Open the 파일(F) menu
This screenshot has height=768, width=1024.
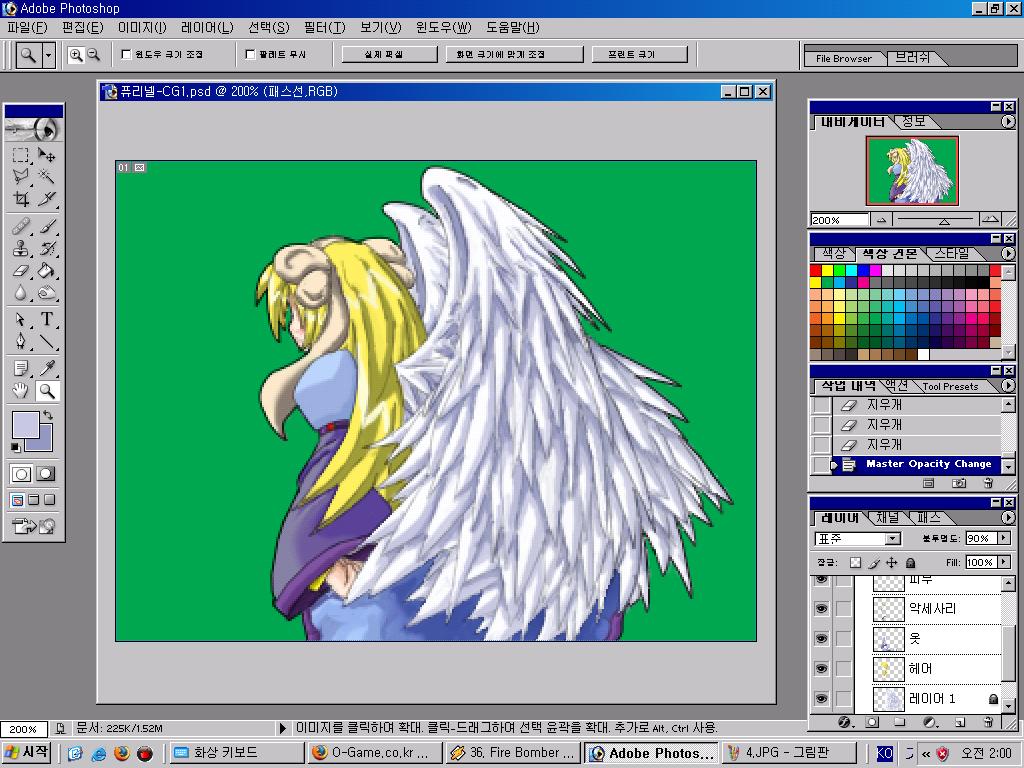[27, 27]
